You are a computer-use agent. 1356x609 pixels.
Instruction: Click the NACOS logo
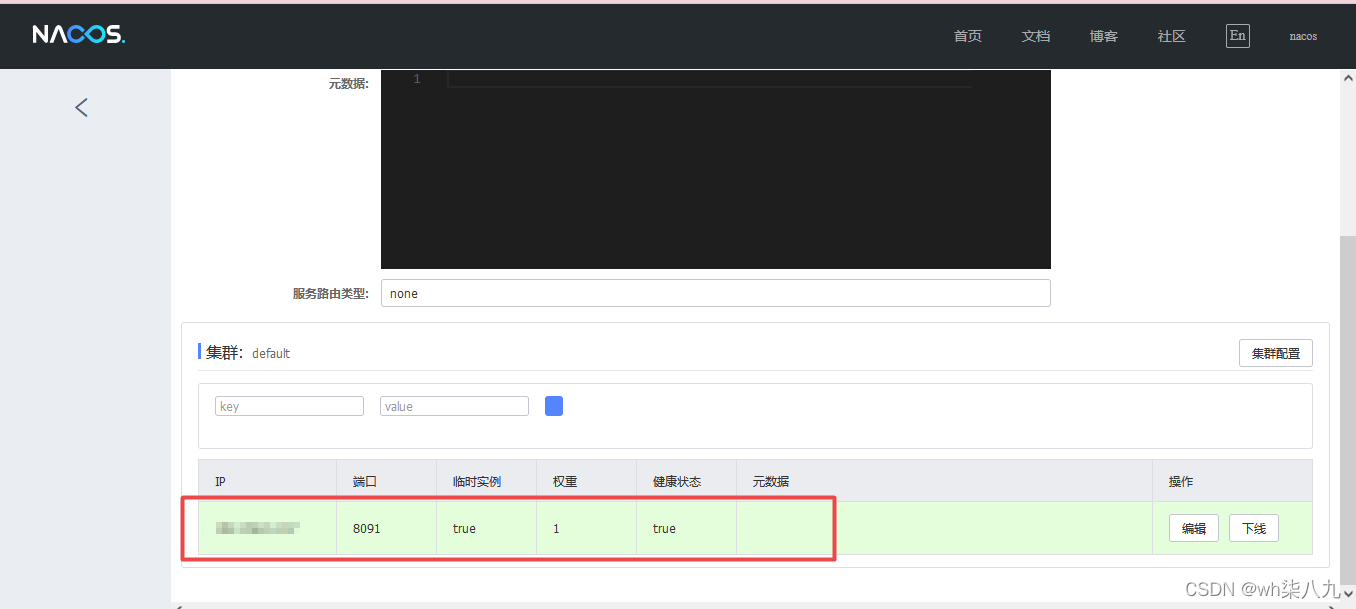point(79,35)
